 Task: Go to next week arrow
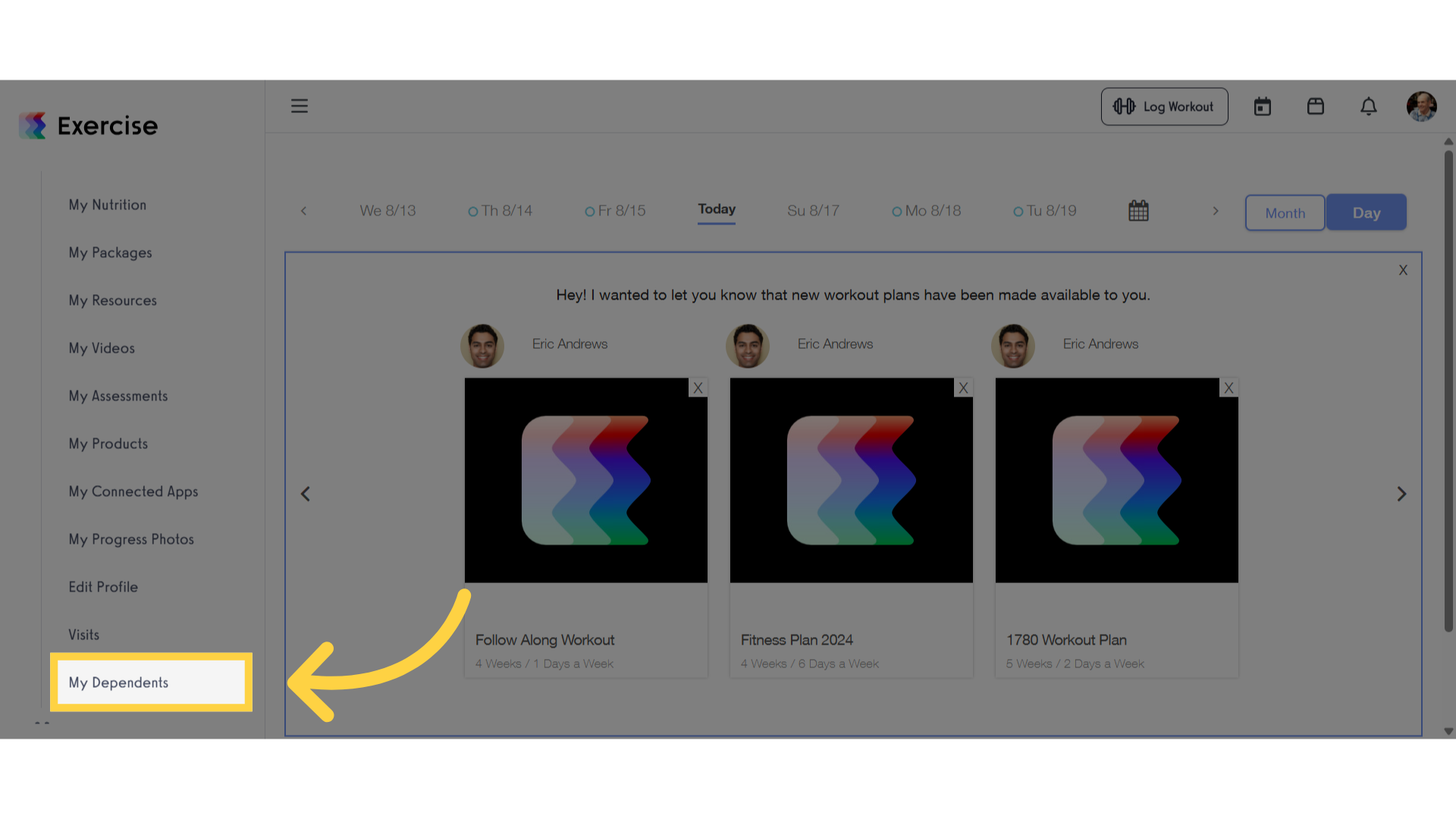[x=1216, y=211]
